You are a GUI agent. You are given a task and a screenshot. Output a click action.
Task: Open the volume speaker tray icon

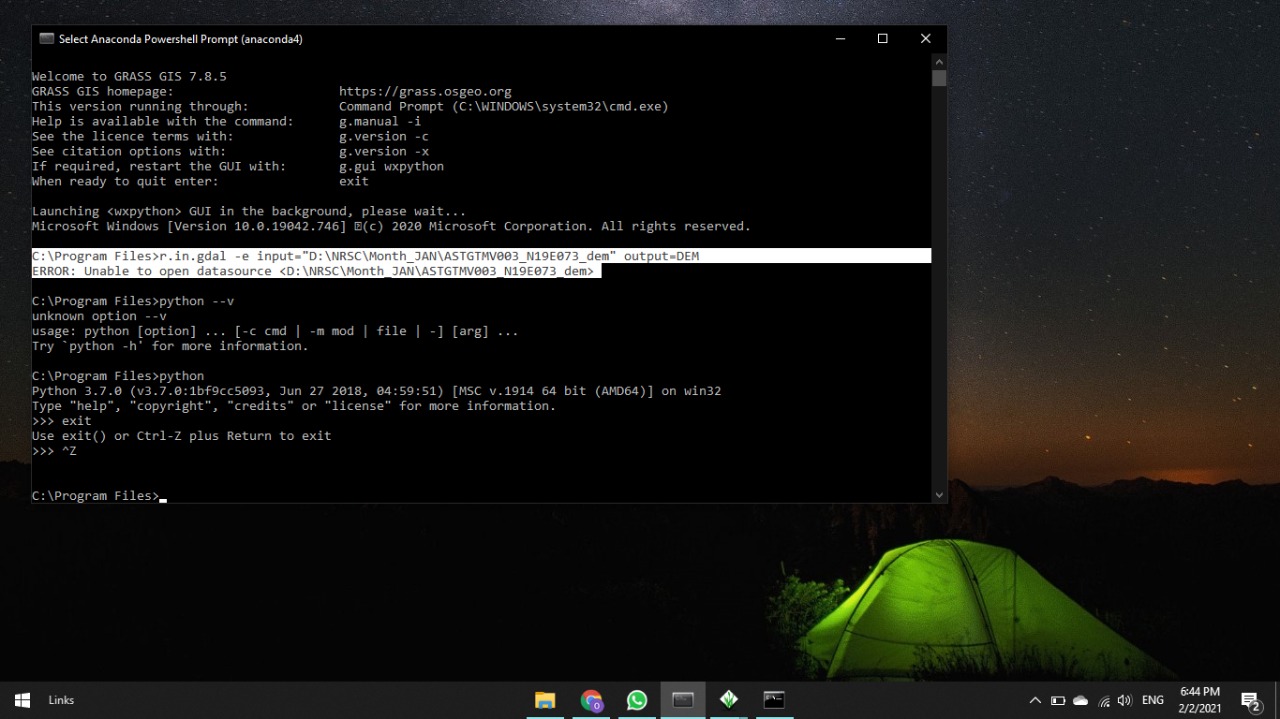[1125, 701]
